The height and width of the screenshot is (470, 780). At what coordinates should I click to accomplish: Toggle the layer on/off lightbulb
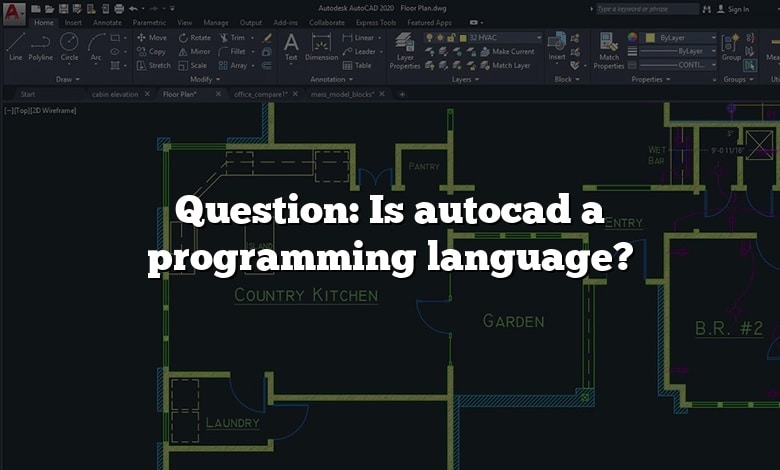pos(429,37)
